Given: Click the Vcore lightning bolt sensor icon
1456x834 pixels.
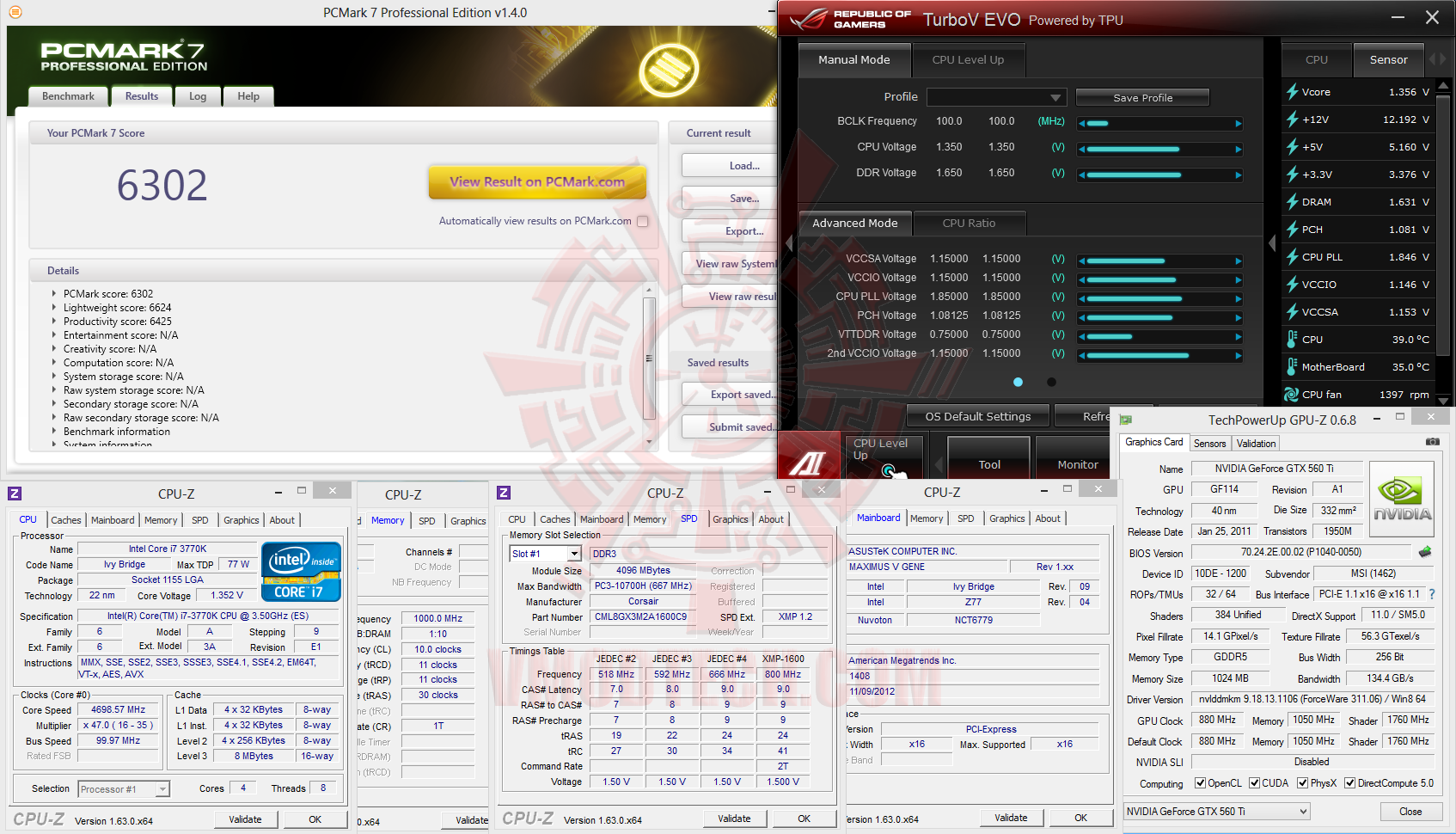Looking at the screenshot, I should tap(1292, 92).
